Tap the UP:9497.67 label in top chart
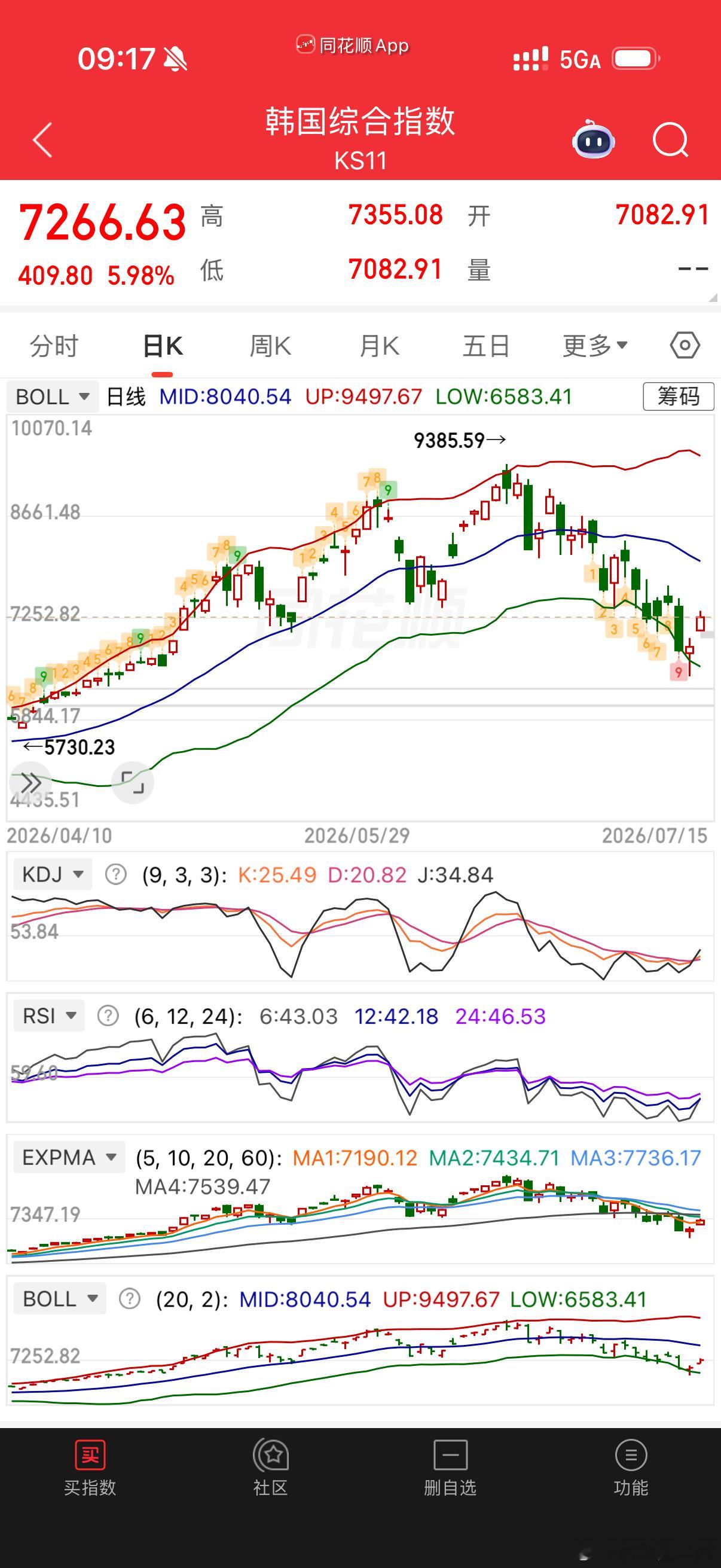This screenshot has width=721, height=1568. click(x=364, y=397)
